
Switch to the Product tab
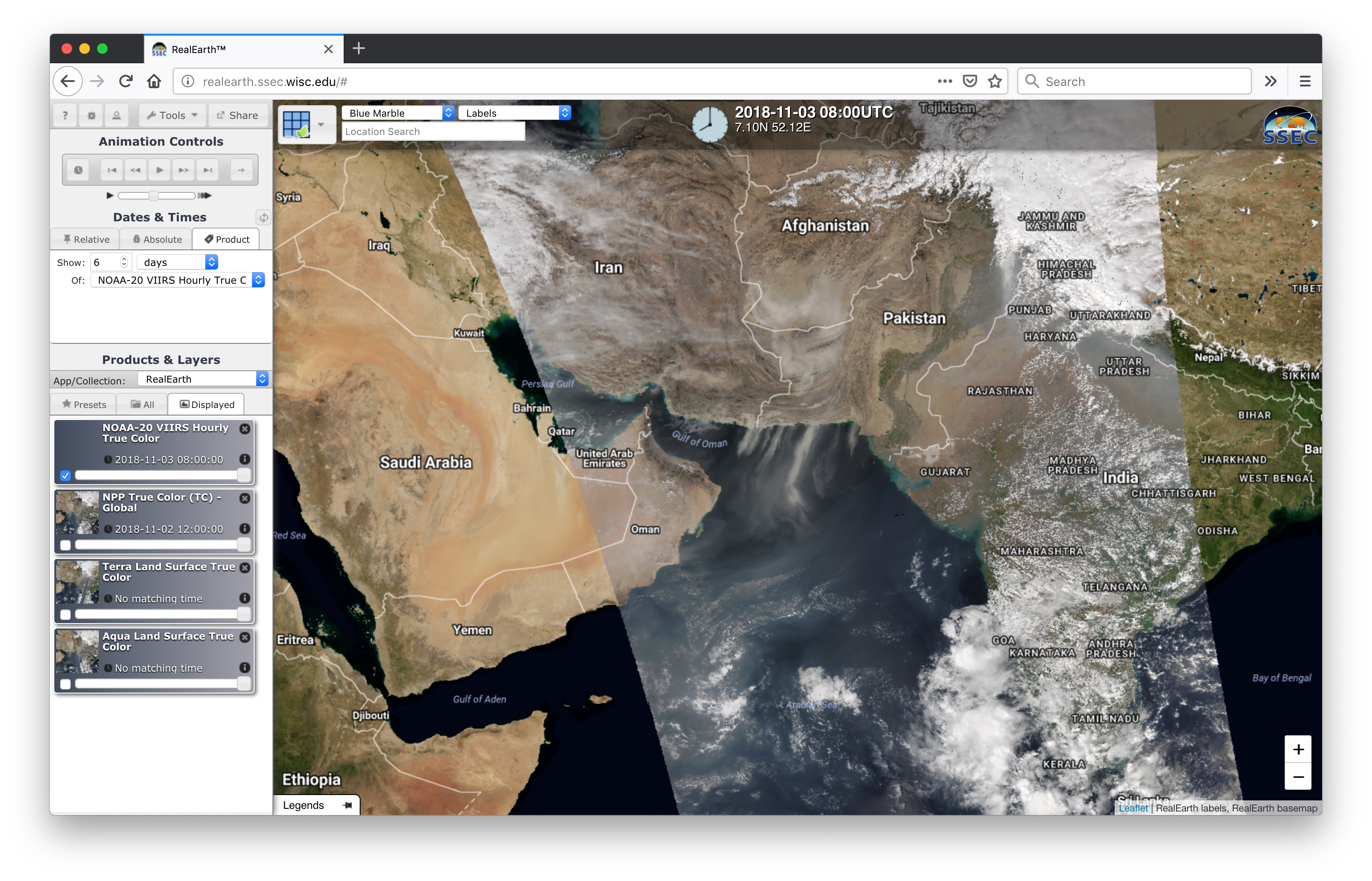(x=227, y=239)
